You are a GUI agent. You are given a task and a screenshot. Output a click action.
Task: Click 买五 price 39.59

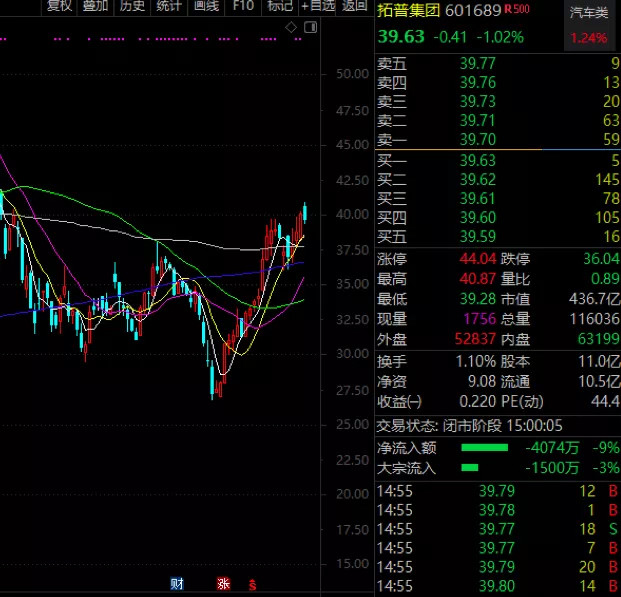tap(478, 237)
